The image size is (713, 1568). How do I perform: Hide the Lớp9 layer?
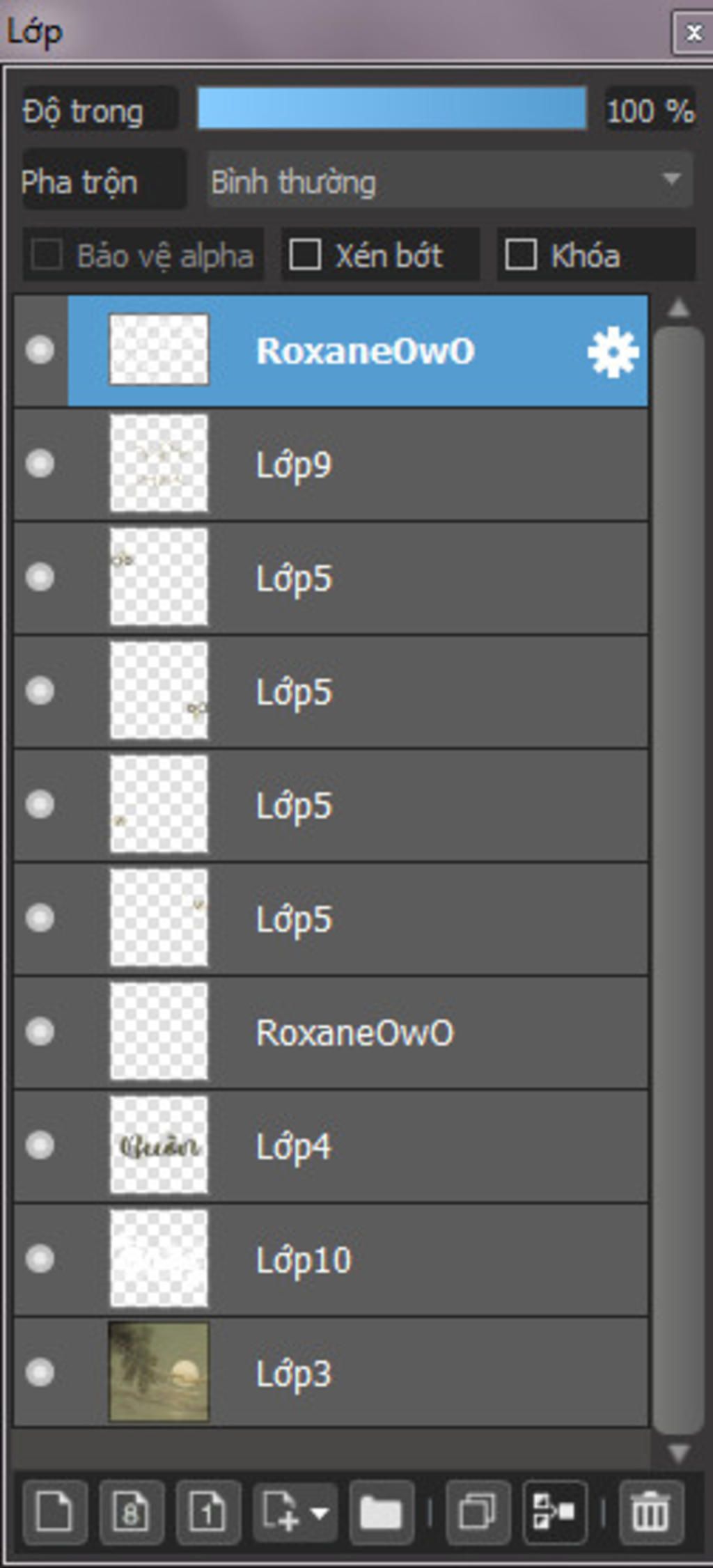click(x=40, y=464)
